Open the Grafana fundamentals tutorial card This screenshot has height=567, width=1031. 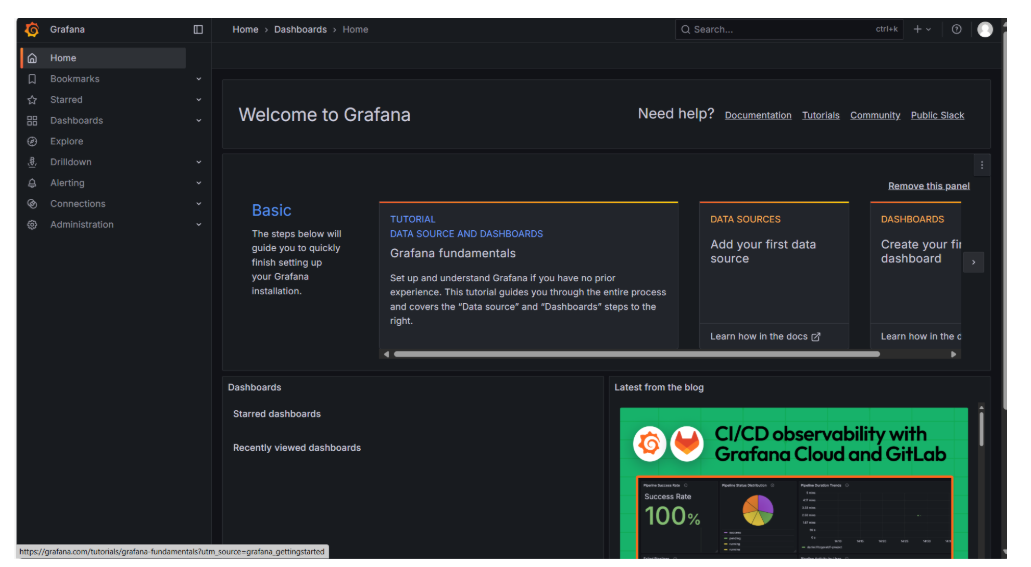(x=529, y=276)
